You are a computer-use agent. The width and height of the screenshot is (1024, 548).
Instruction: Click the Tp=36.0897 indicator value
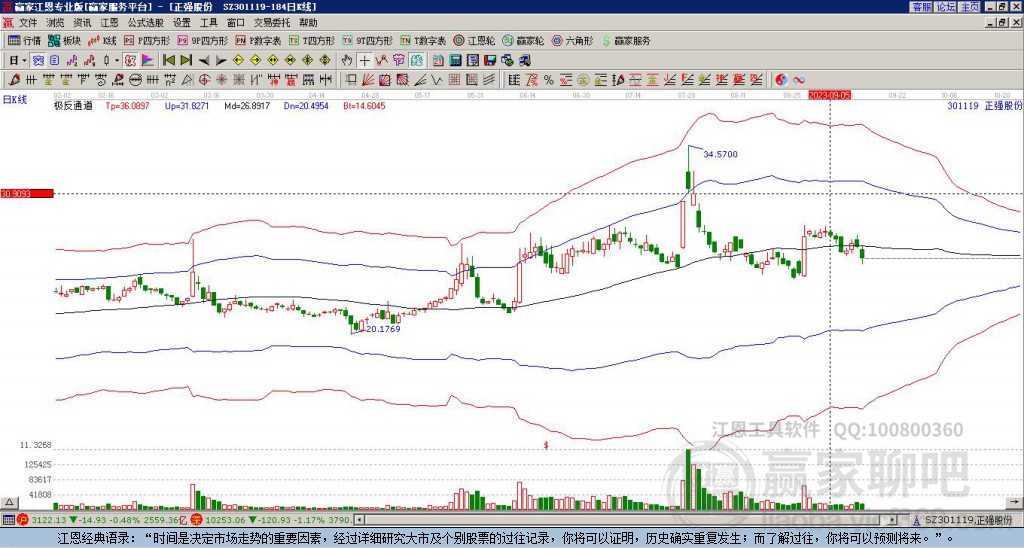pyautogui.click(x=127, y=105)
